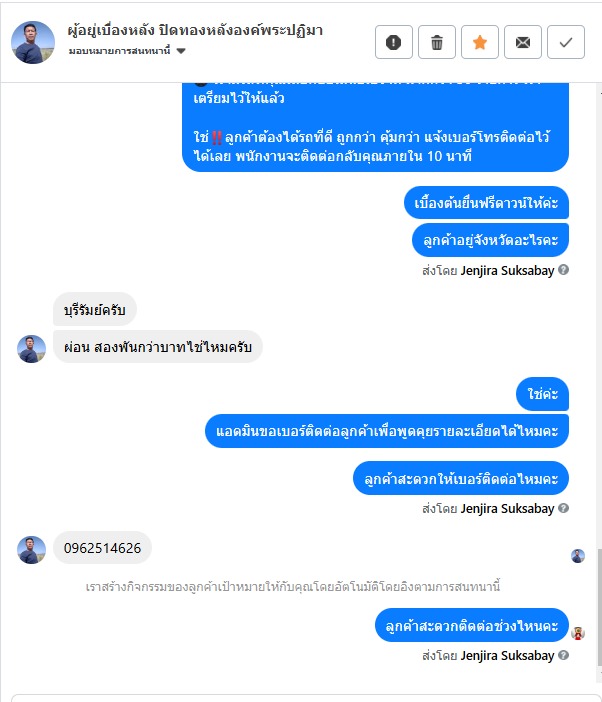Mark conversation unread with envelope icon
Image resolution: width=602 pixels, height=702 pixels.
522,42
